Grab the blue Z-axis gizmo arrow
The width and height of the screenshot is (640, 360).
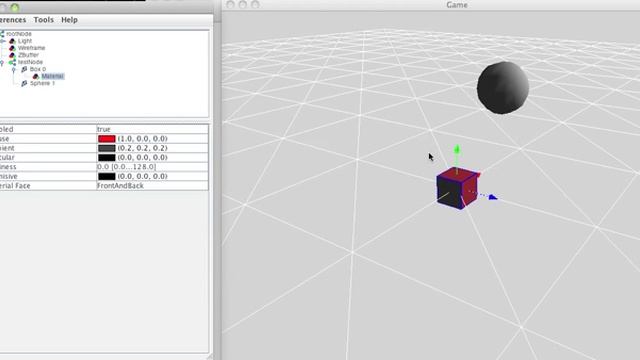click(493, 197)
